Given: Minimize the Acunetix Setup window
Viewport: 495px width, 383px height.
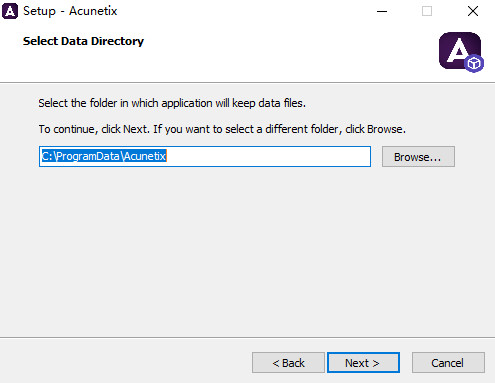Looking at the screenshot, I should tap(382, 11).
